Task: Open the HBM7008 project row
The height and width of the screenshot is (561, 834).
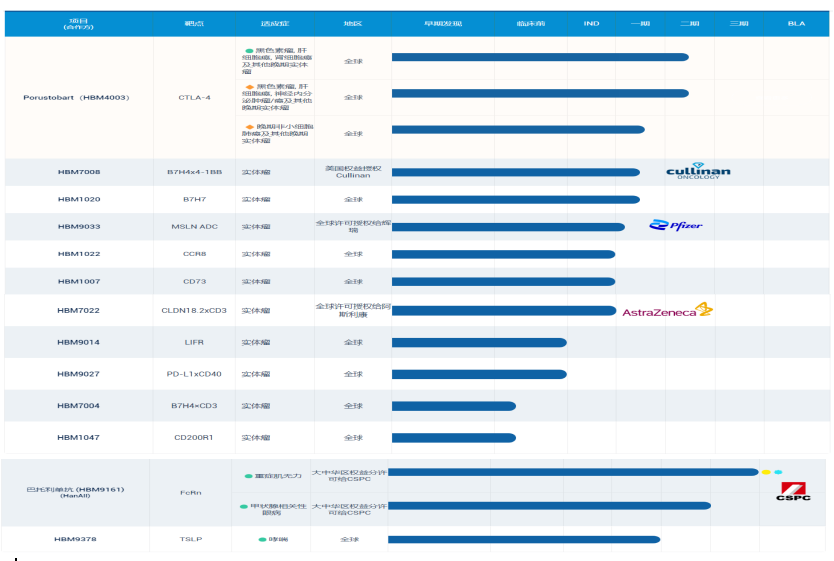Action: coord(78,172)
